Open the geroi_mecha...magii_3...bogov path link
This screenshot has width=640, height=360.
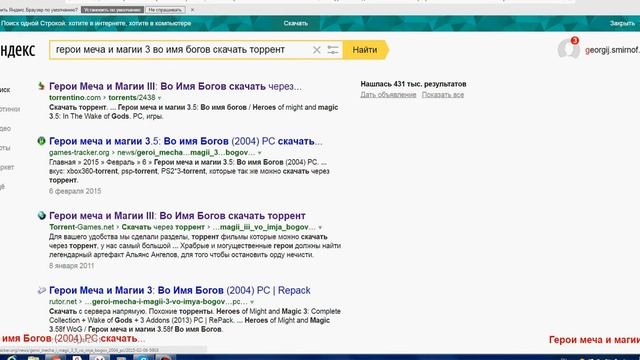point(186,152)
